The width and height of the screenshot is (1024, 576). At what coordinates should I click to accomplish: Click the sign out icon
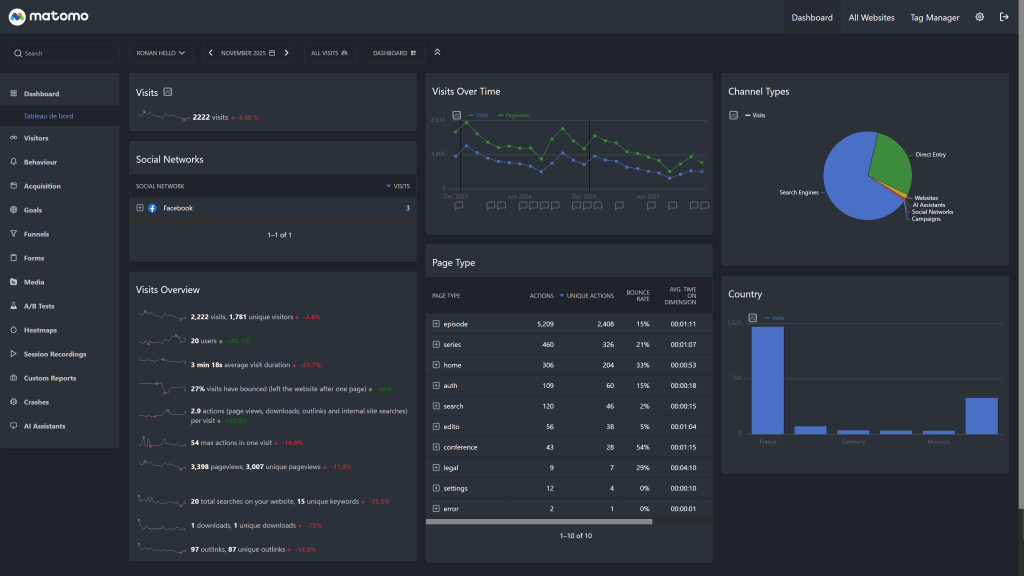(x=1004, y=17)
